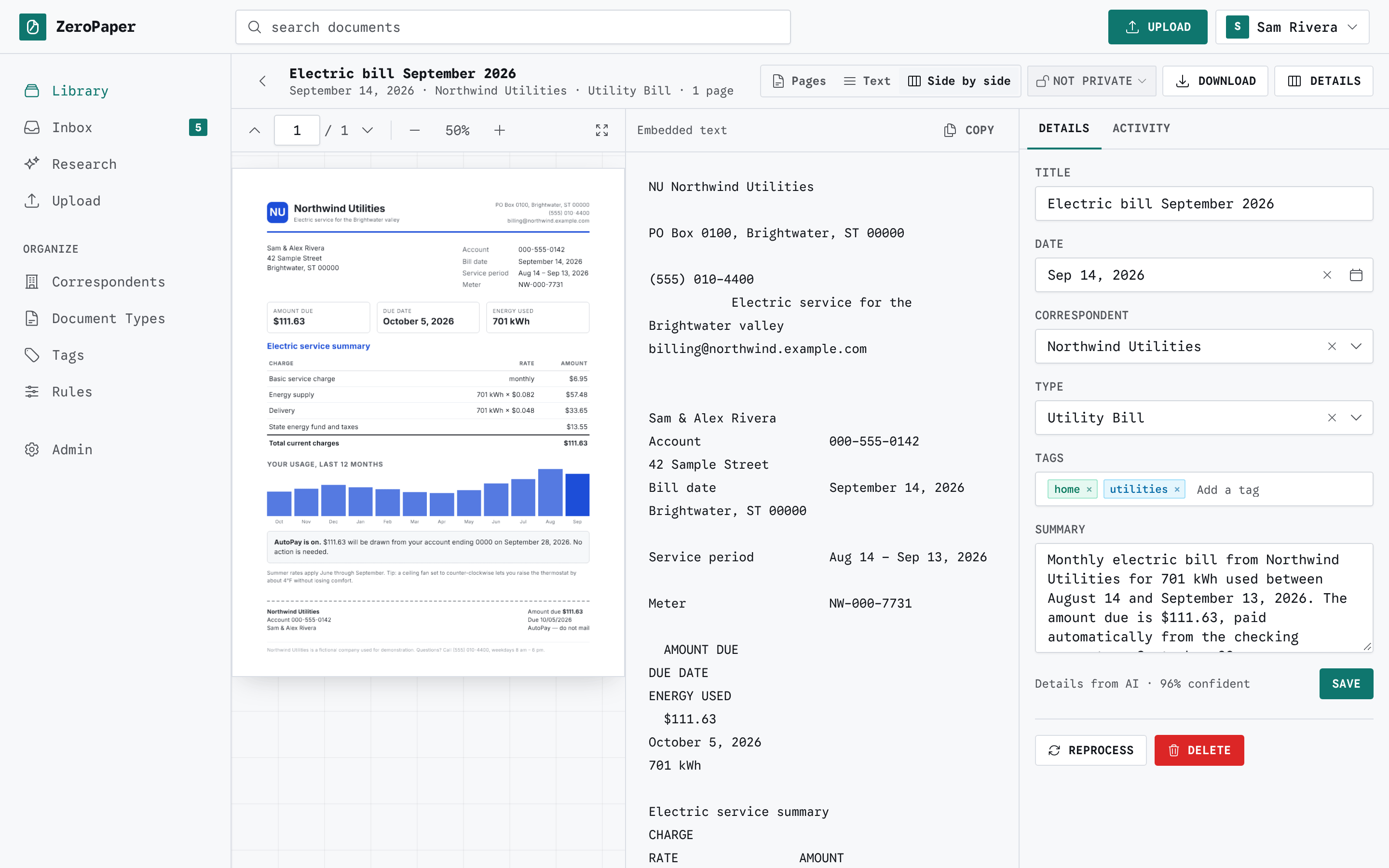Go to previous page with up chevron
Image resolution: width=1389 pixels, height=868 pixels.
(x=255, y=130)
